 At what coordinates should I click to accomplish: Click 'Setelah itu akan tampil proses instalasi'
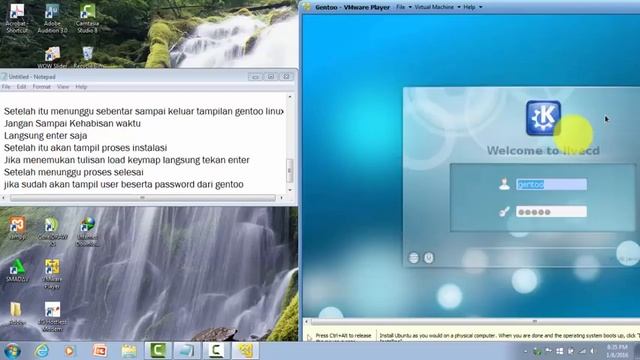85,148
